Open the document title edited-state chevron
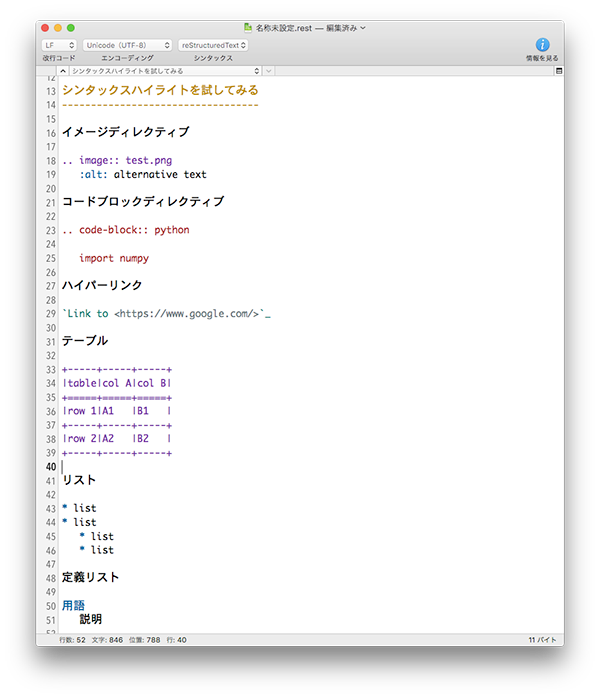Image resolution: width=600 pixels, height=698 pixels. click(x=363, y=28)
